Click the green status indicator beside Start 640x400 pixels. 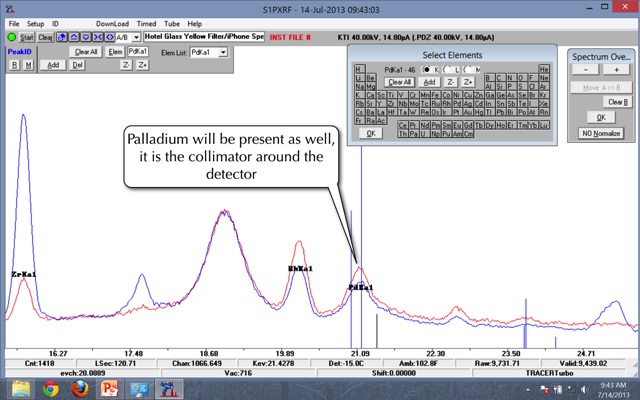tap(11, 36)
